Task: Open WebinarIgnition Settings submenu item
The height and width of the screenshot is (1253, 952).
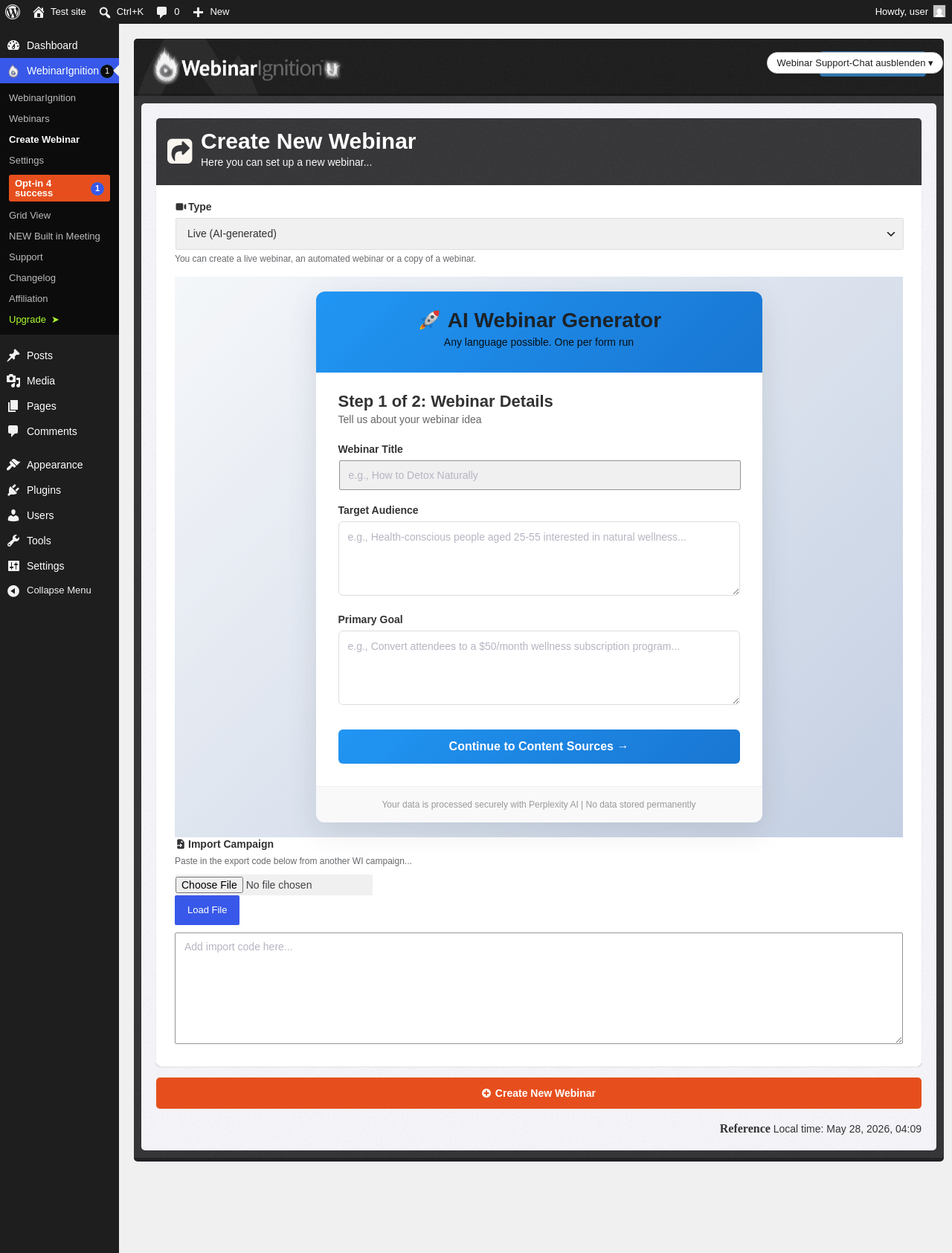Action: [26, 161]
